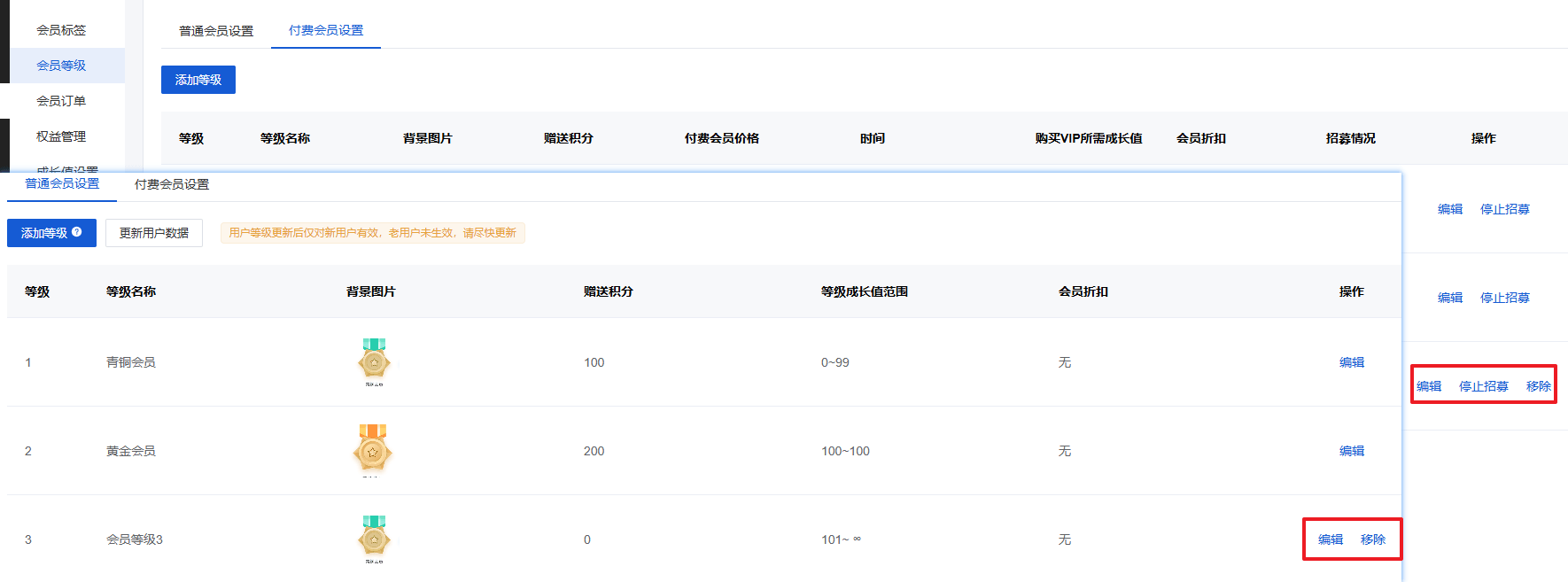1568x582 pixels.
Task: Switch to 普通会员设置 tab in the background page
Action: pyautogui.click(x=216, y=31)
